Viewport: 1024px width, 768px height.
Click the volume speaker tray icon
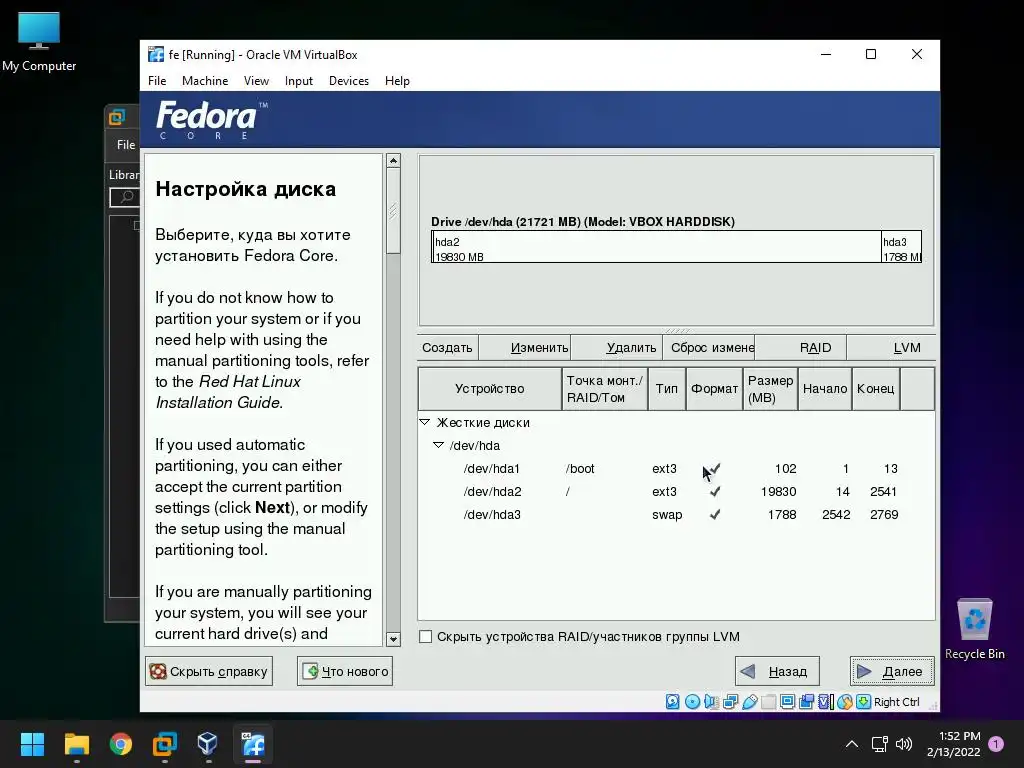pos(904,744)
